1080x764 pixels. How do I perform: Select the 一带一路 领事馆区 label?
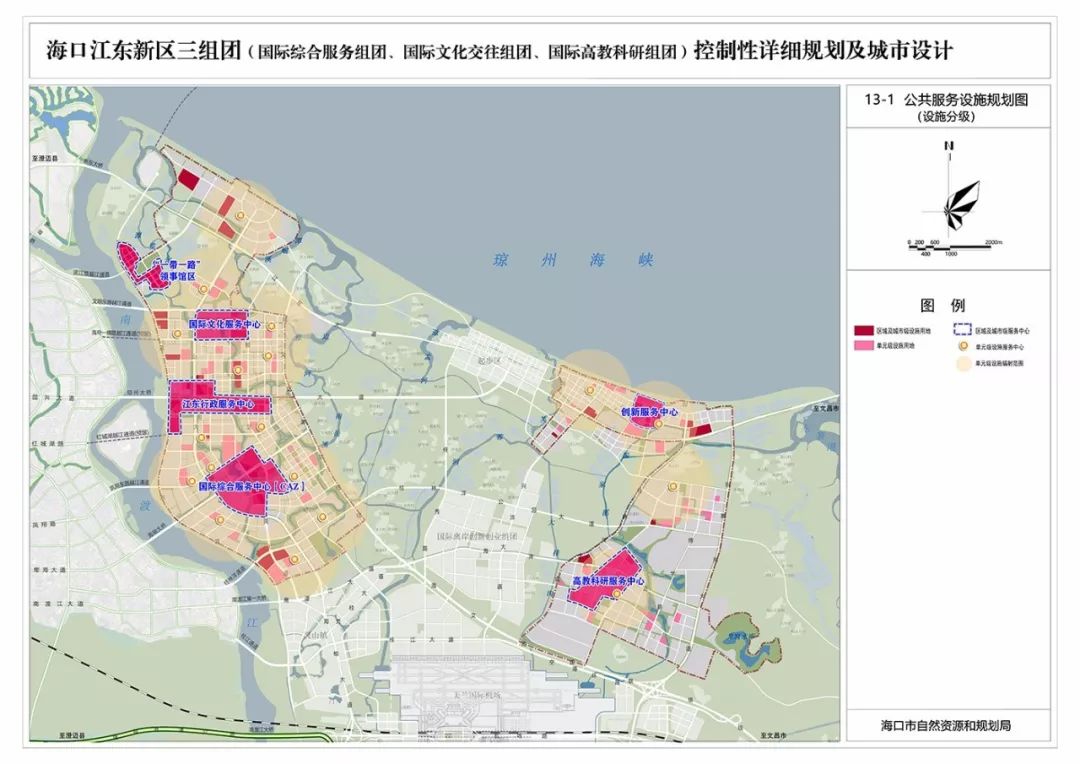tap(177, 271)
